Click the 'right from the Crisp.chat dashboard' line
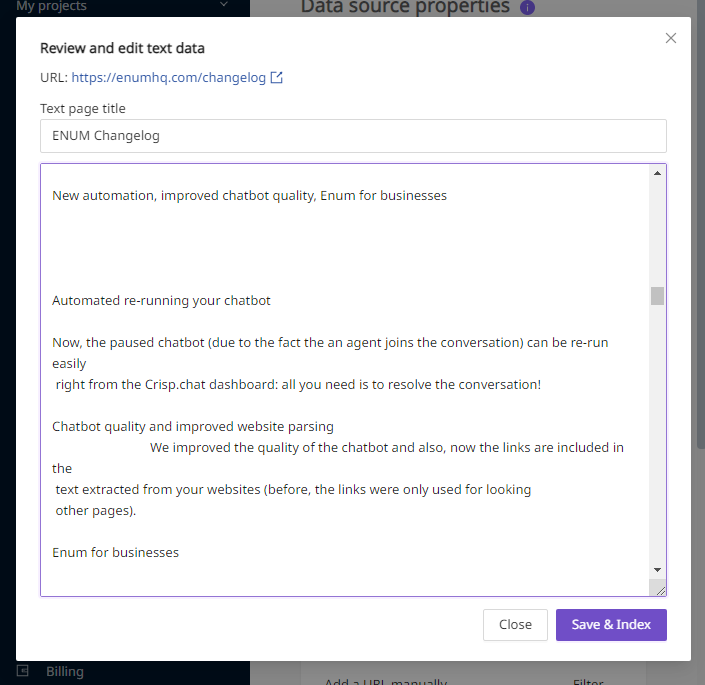705x685 pixels. pyautogui.click(x=298, y=385)
